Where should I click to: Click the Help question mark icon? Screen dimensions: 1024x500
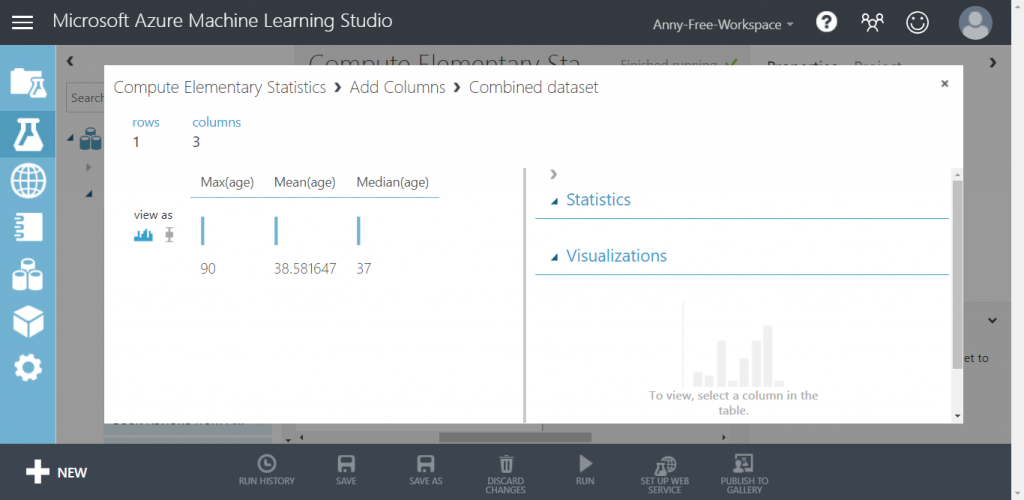coord(826,22)
